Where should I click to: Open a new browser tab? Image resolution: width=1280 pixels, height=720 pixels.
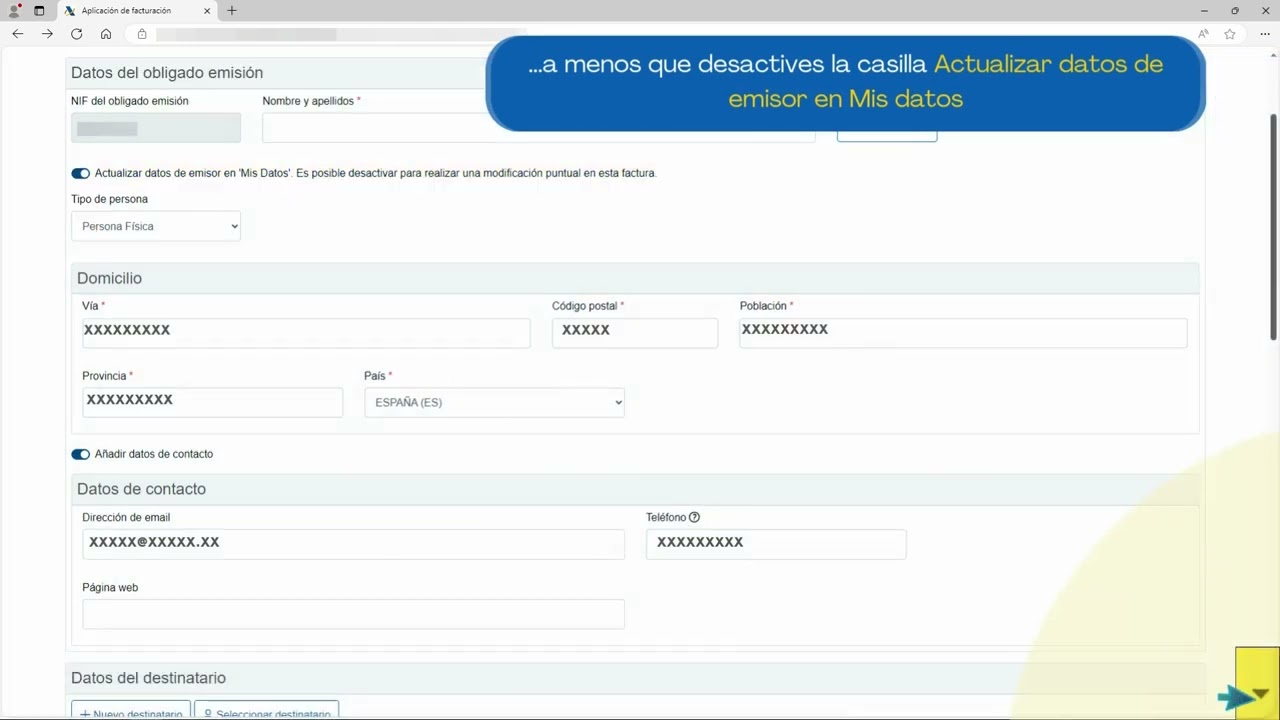pyautogui.click(x=232, y=10)
